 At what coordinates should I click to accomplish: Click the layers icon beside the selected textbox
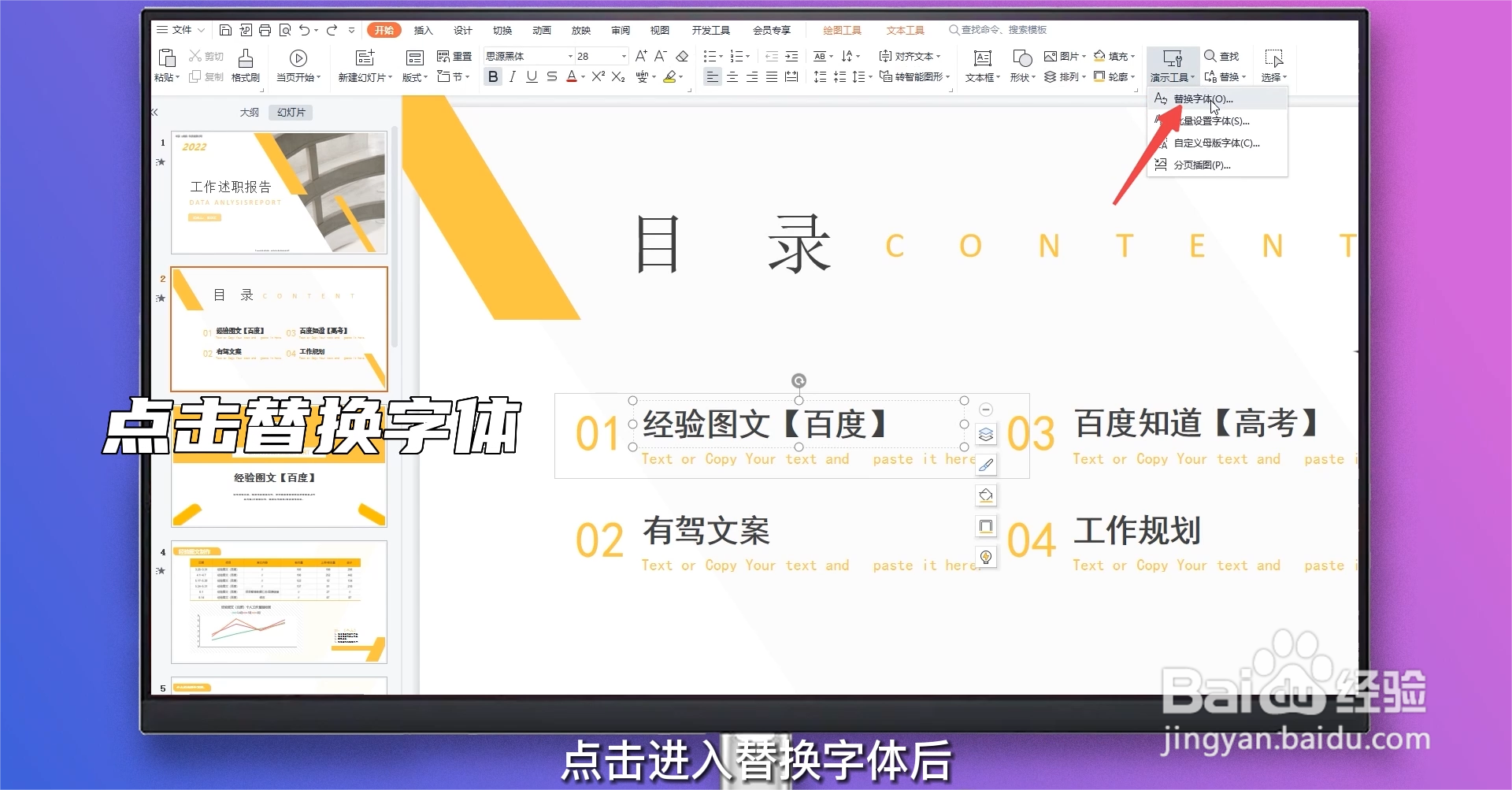(986, 434)
